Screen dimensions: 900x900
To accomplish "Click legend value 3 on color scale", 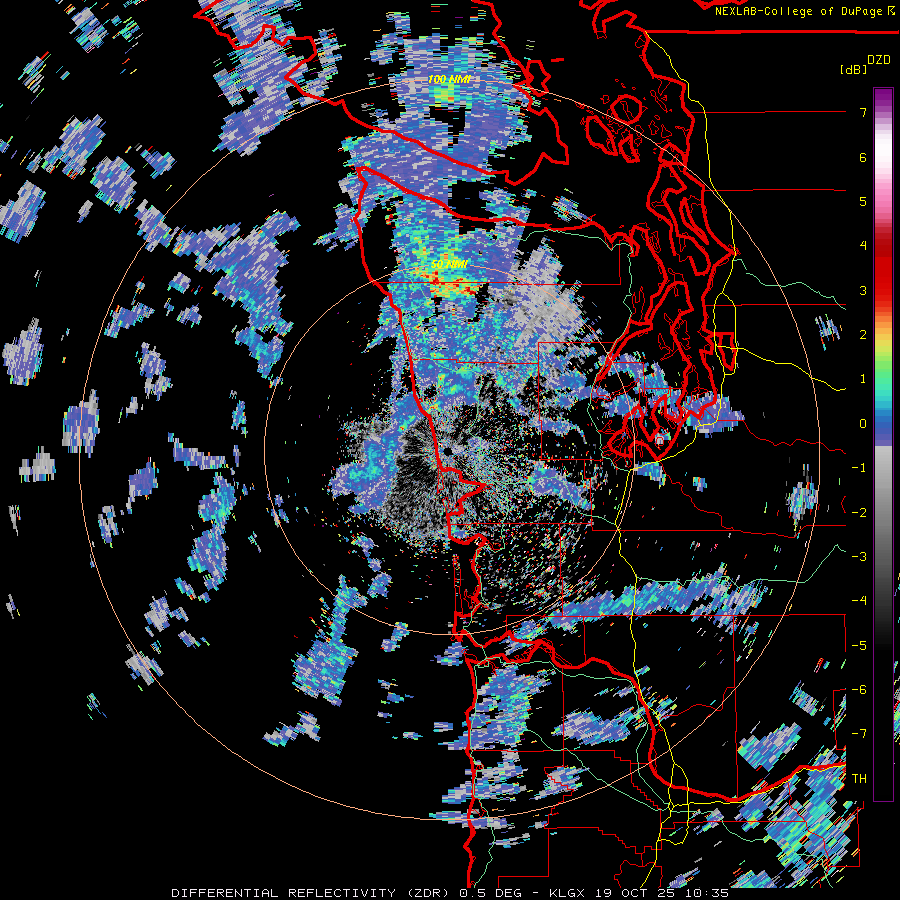I will click(863, 290).
